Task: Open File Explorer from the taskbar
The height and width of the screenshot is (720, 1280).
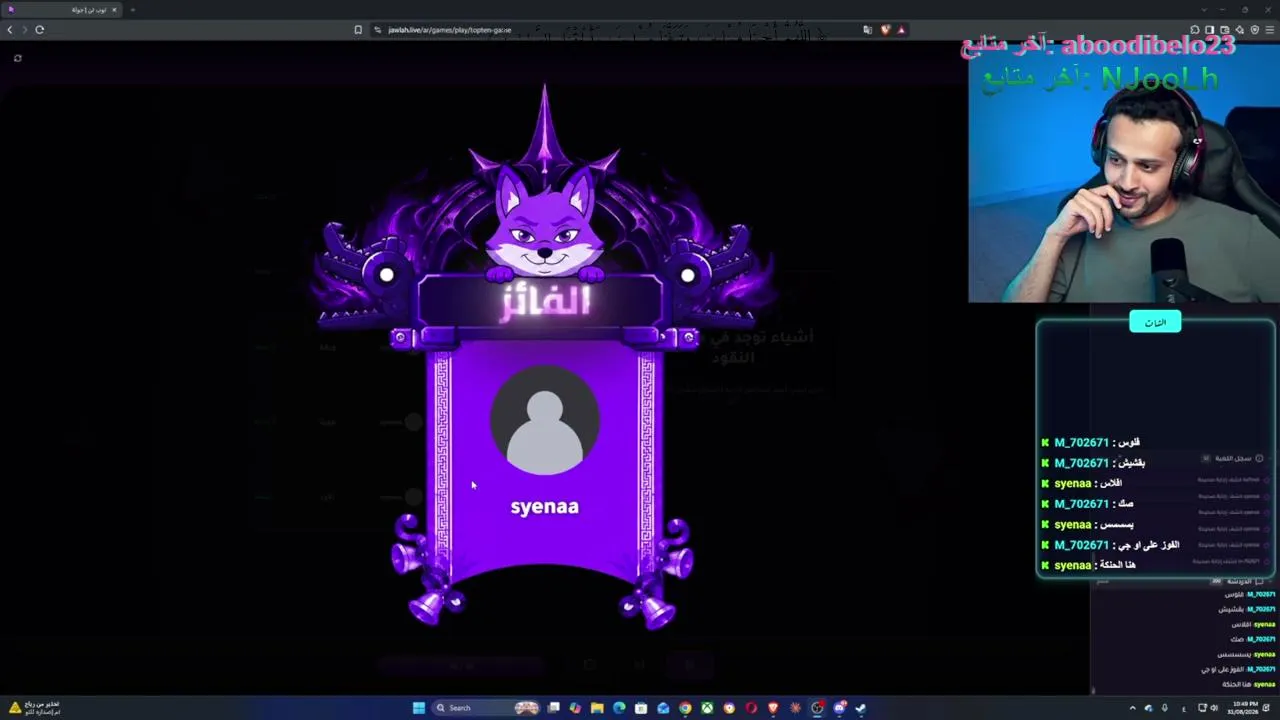Action: (597, 708)
